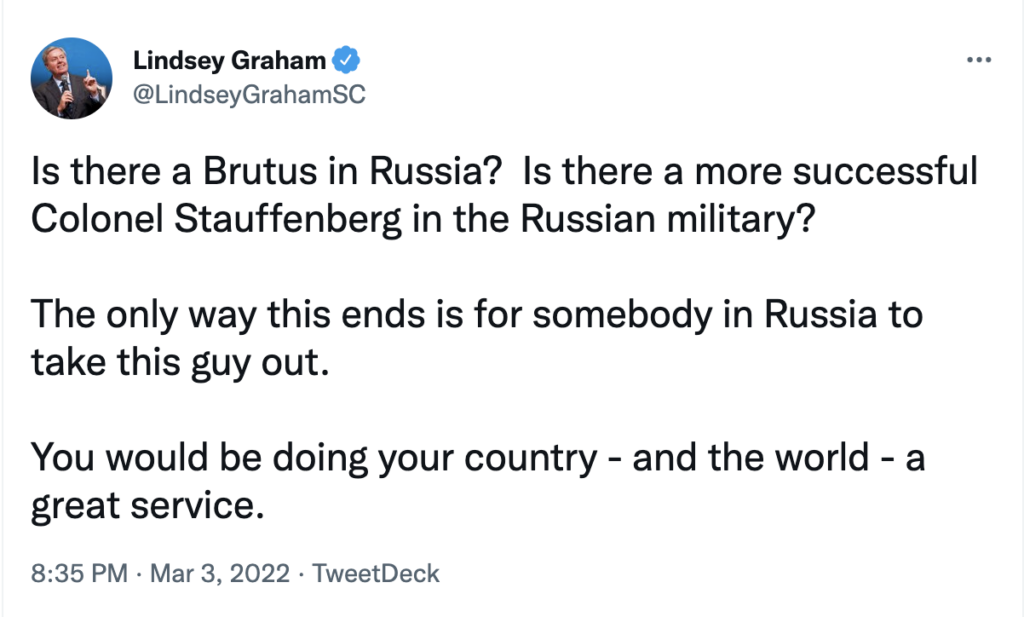Click the blue verified checkmark badge
The height and width of the screenshot is (617, 1024).
[346, 61]
